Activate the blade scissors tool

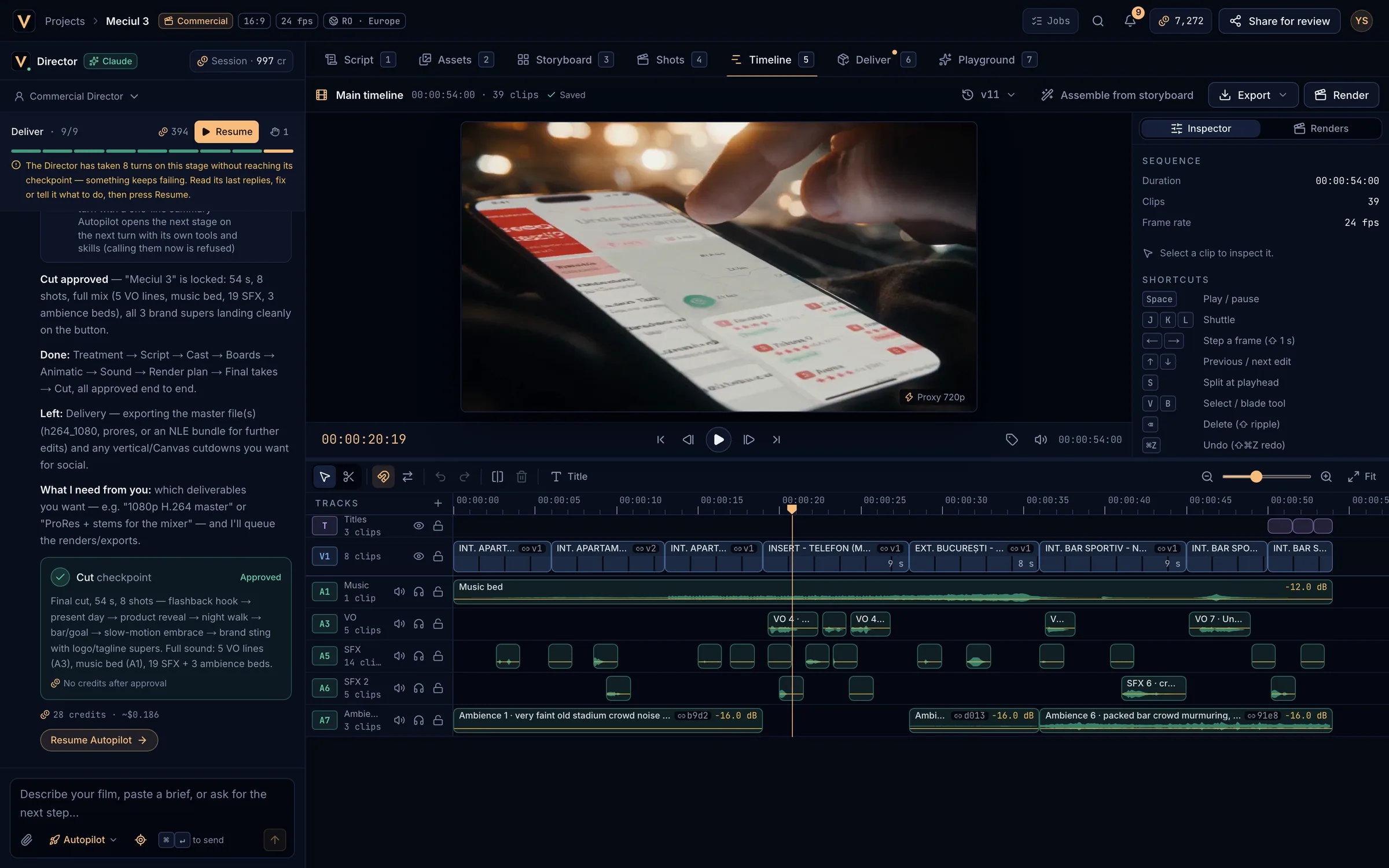(348, 476)
